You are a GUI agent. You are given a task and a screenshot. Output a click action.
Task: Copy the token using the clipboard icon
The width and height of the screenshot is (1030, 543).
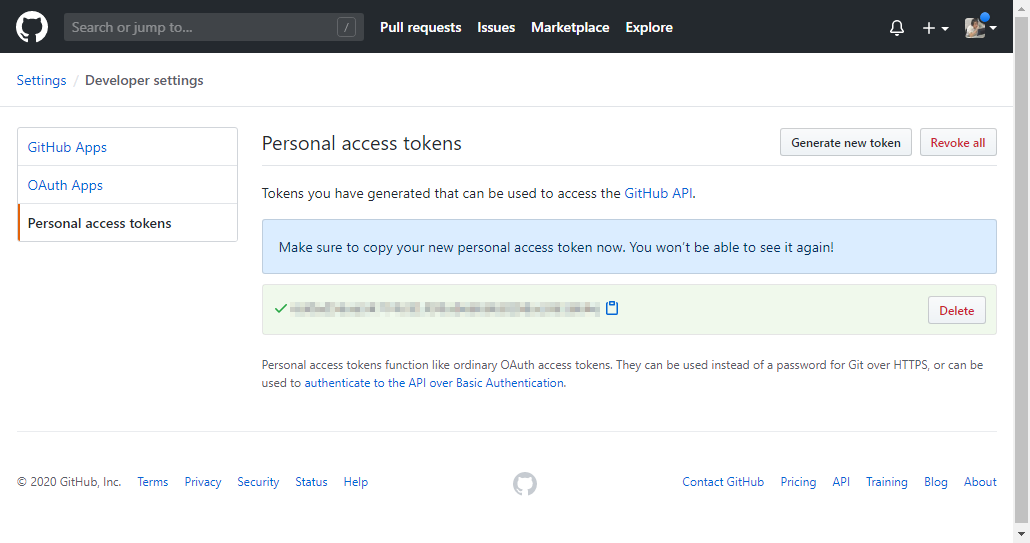pos(612,308)
